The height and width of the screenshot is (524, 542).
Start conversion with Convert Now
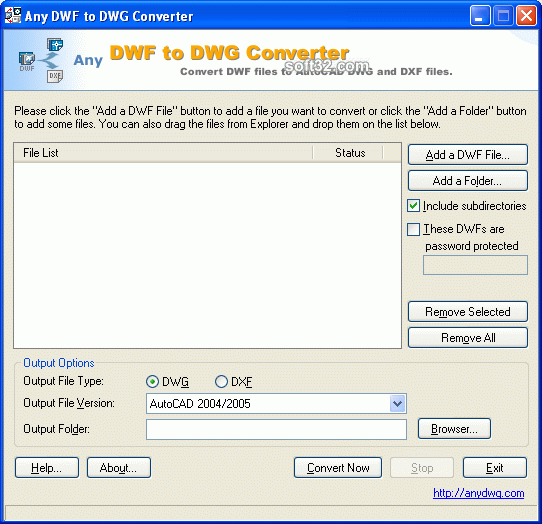[x=338, y=468]
